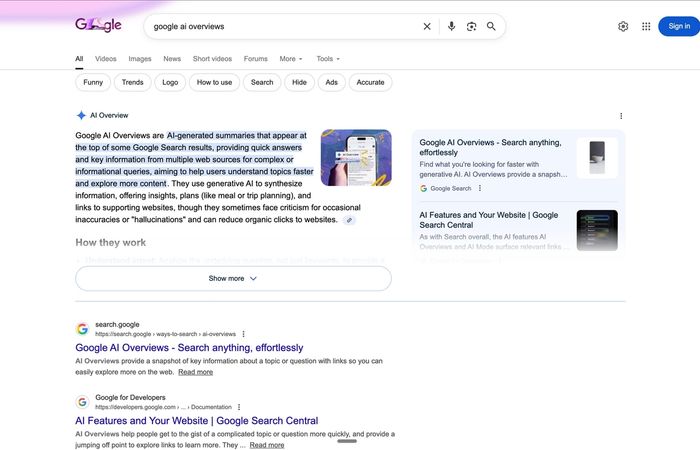Screen dimensions: 700x450
Task: Switch to the Videos tab
Action: pyautogui.click(x=105, y=59)
